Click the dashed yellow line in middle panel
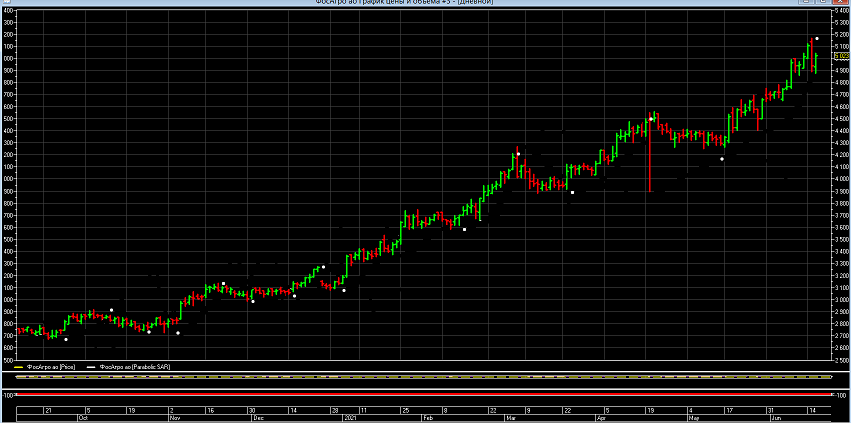Image resolution: width=851 pixels, height=423 pixels. [x=424, y=376]
